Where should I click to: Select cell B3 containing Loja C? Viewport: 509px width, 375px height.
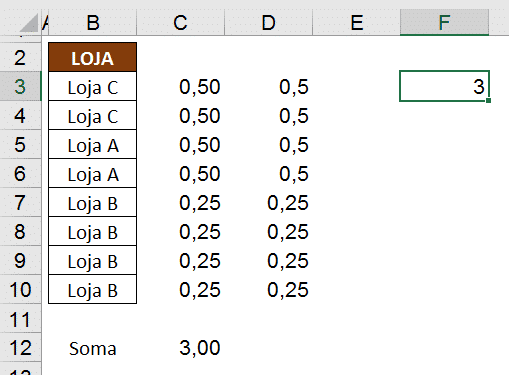[x=92, y=86]
